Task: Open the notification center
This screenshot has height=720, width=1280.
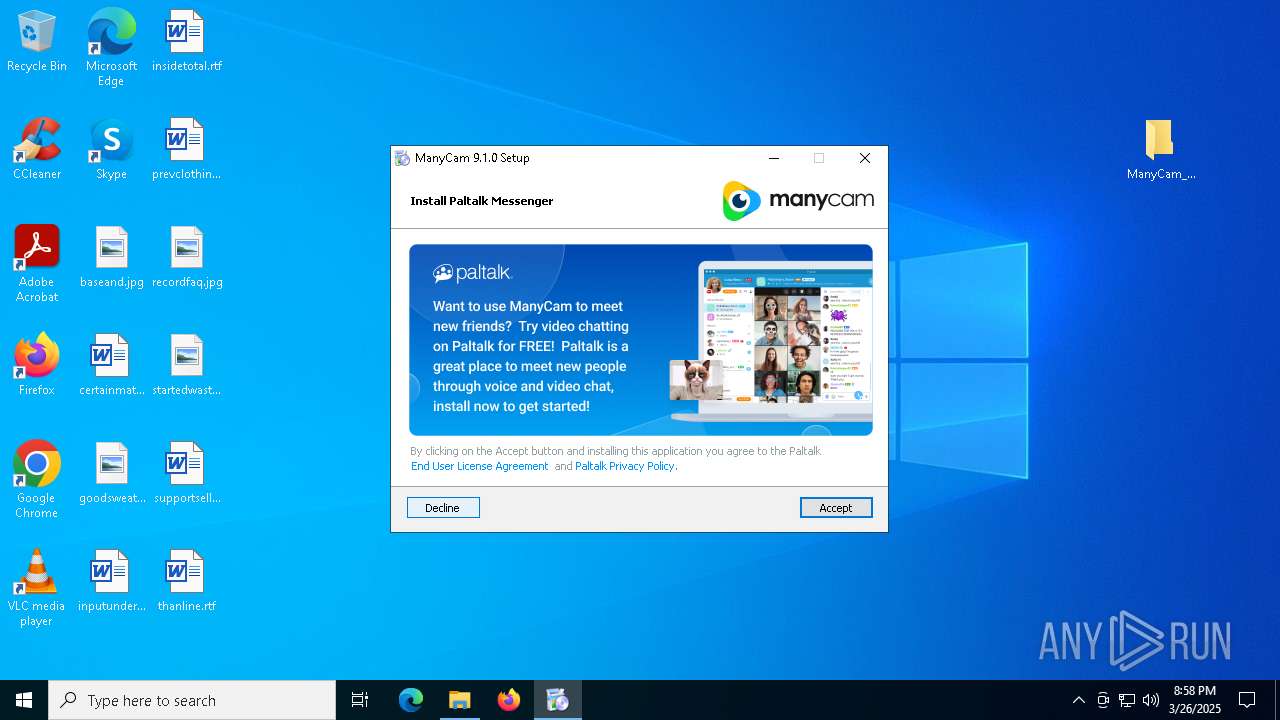Action: click(x=1247, y=700)
